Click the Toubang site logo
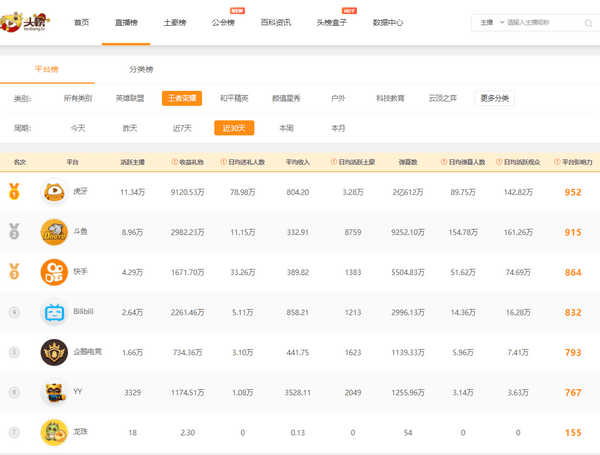The height and width of the screenshot is (455, 600). (x=26, y=22)
